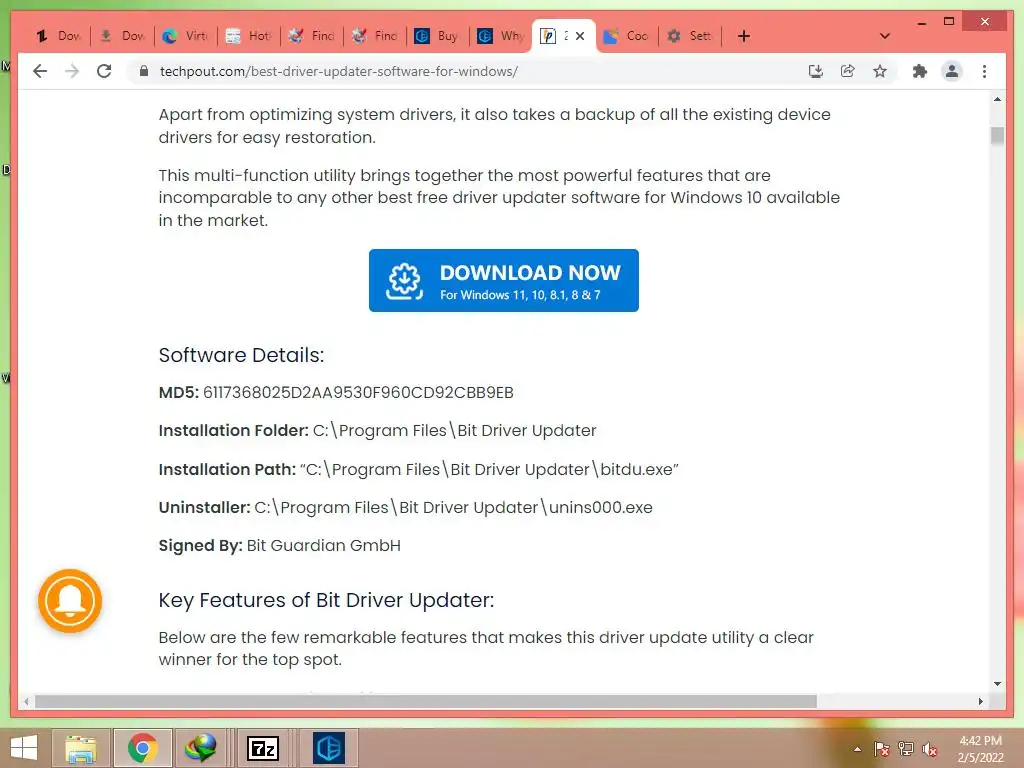This screenshot has width=1024, height=768.
Task: Click the Action Center flag icon
Action: [x=881, y=749]
